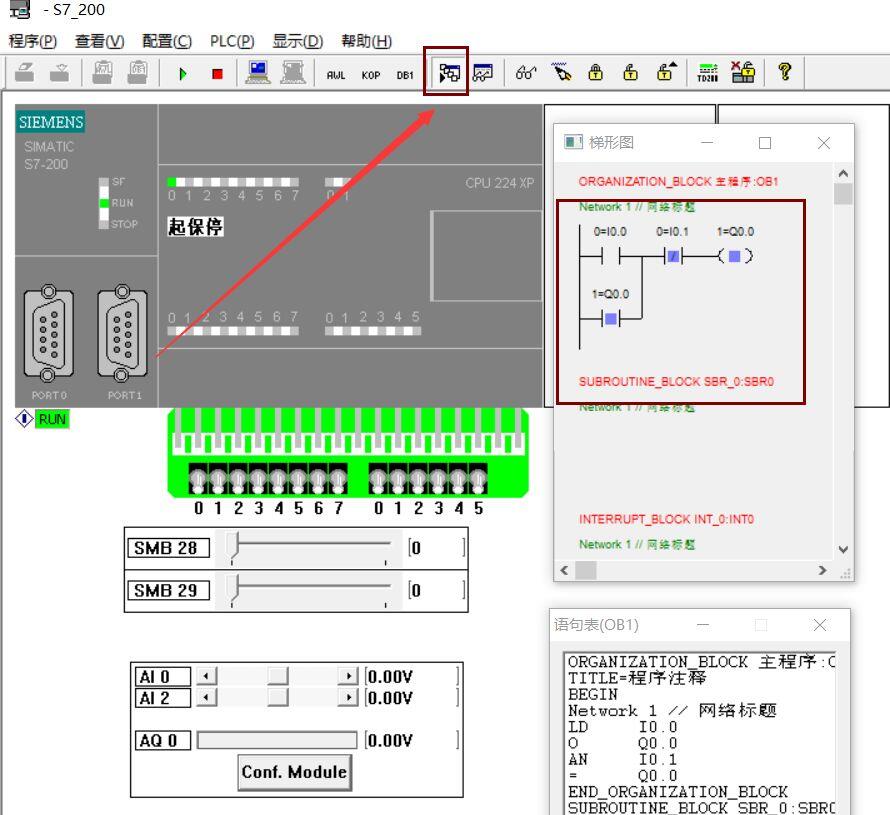Viewport: 890px width, 815px height.
Task: Click AI 0 left decrease arrow
Action: pos(207,676)
